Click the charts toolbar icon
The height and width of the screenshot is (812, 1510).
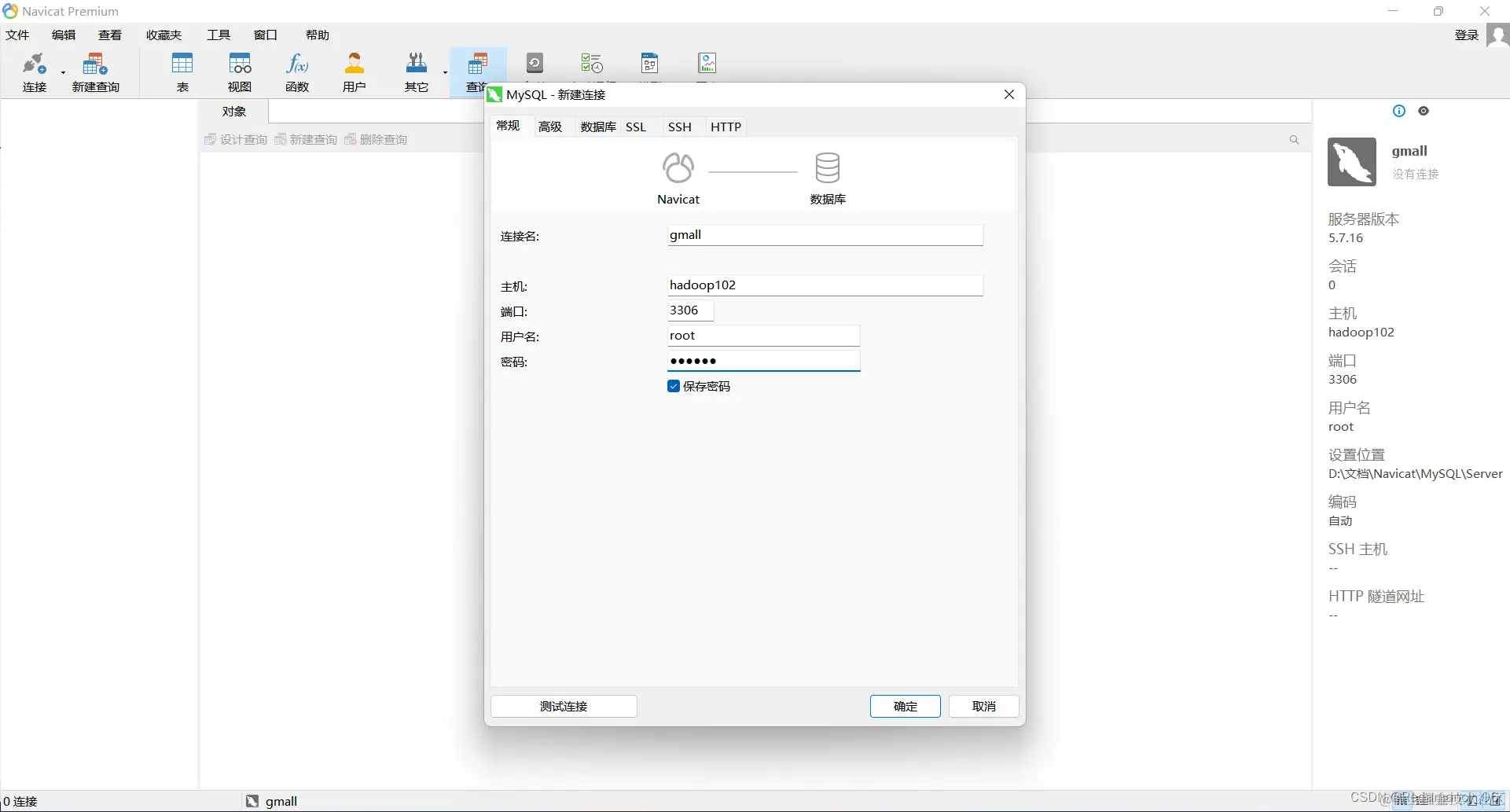pos(707,63)
